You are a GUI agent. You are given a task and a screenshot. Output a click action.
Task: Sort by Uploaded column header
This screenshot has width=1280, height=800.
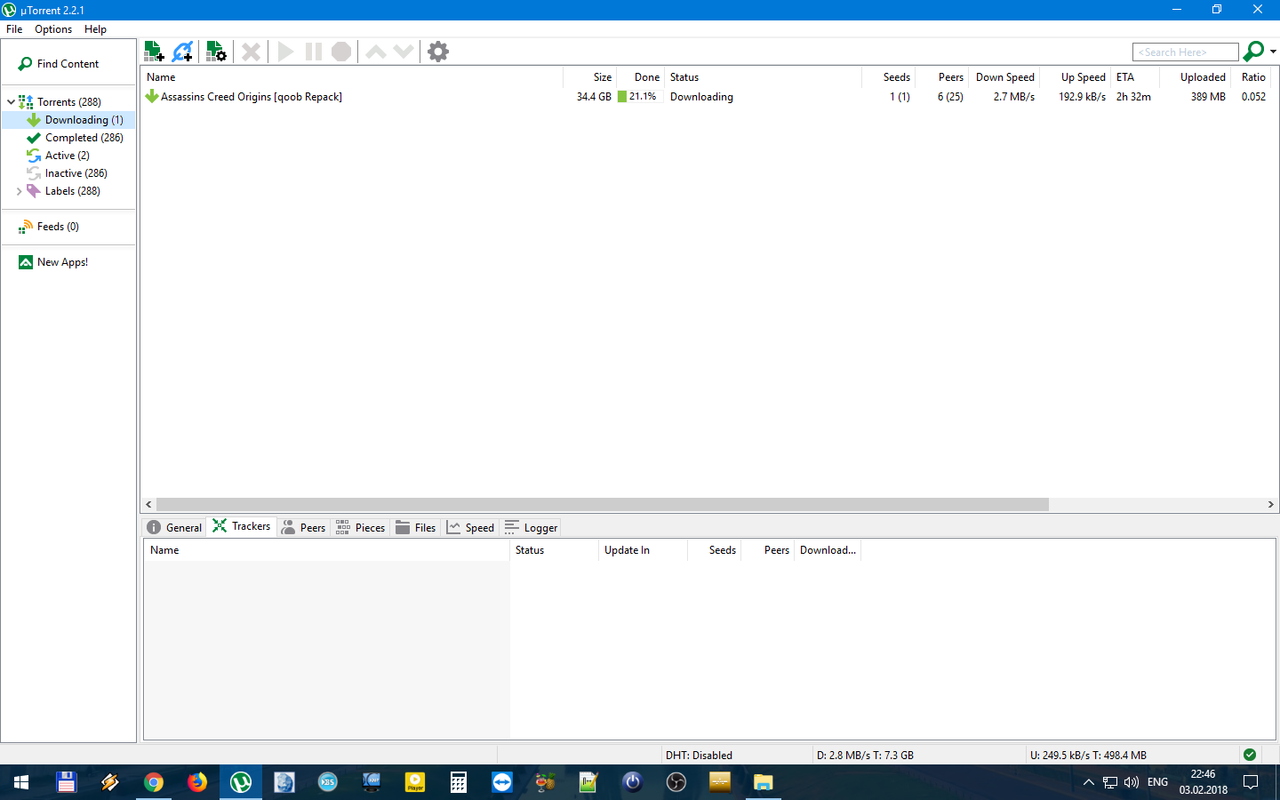(x=1196, y=77)
